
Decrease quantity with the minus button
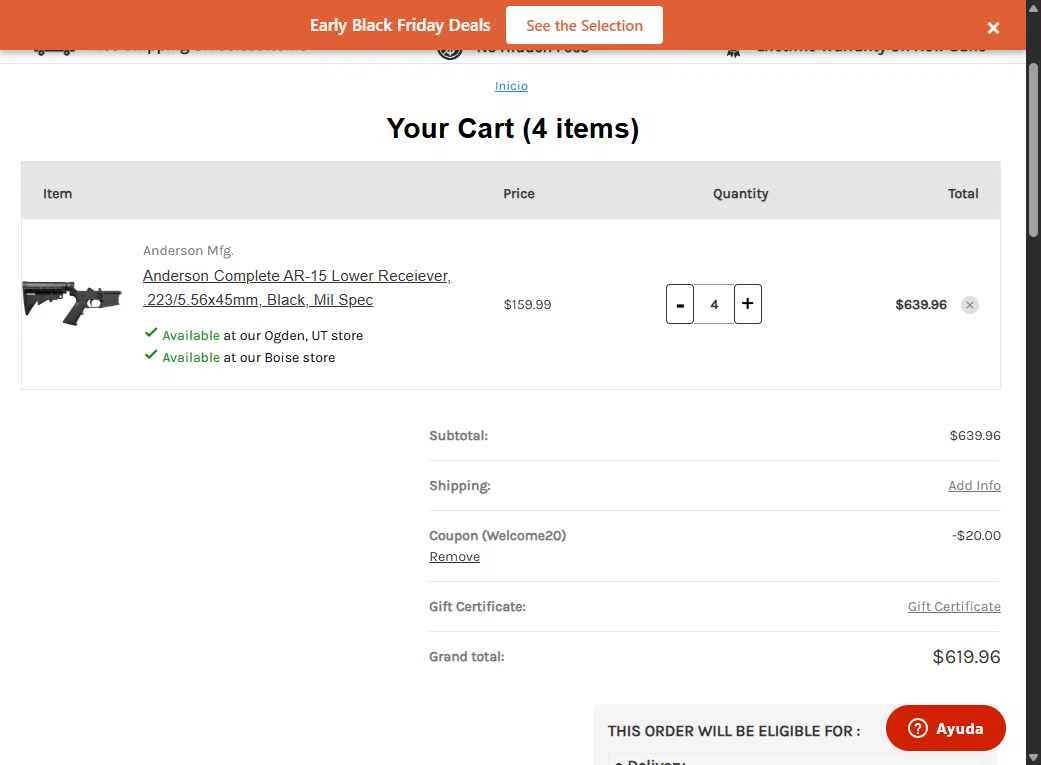pyautogui.click(x=680, y=304)
